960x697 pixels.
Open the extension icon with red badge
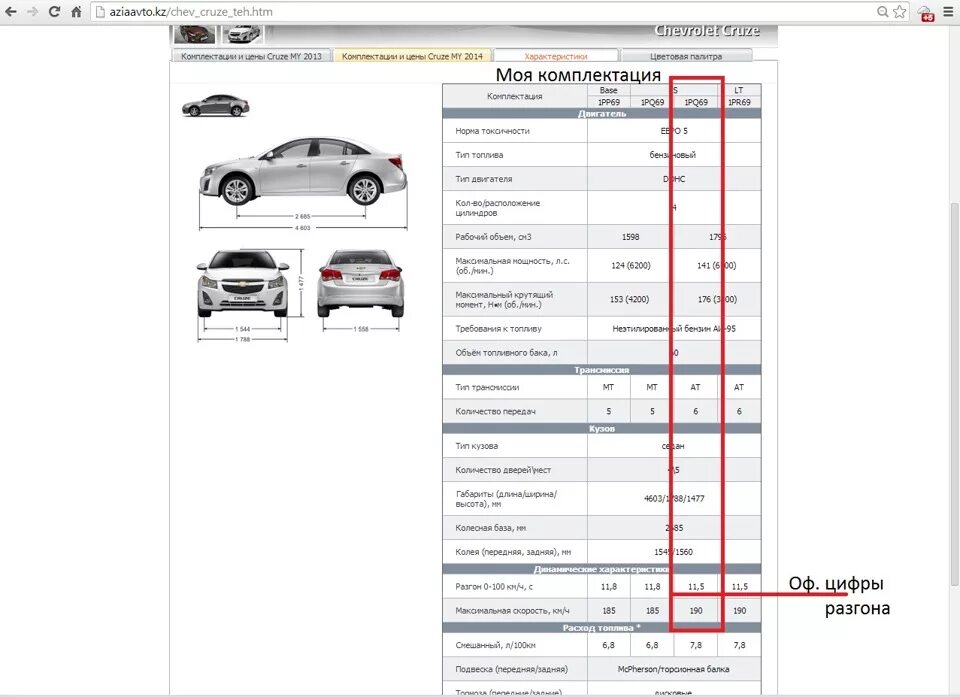pyautogui.click(x=926, y=13)
